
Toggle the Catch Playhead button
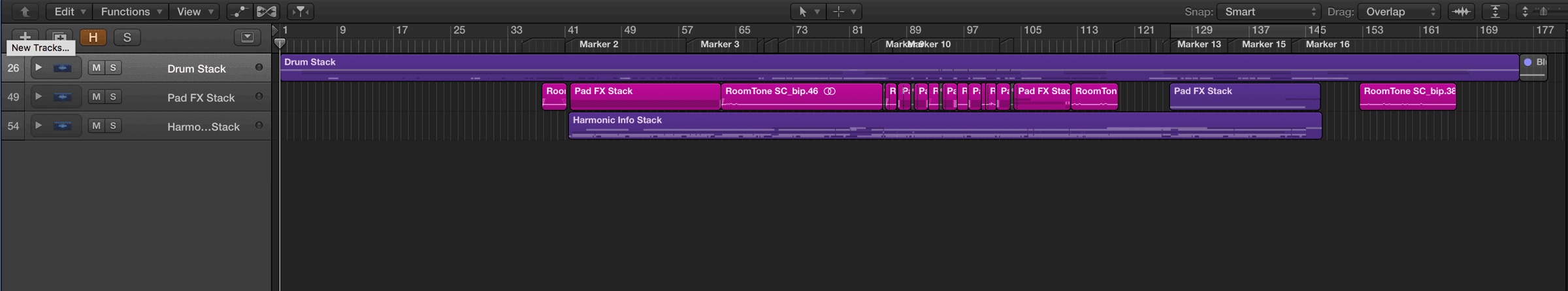click(x=301, y=12)
